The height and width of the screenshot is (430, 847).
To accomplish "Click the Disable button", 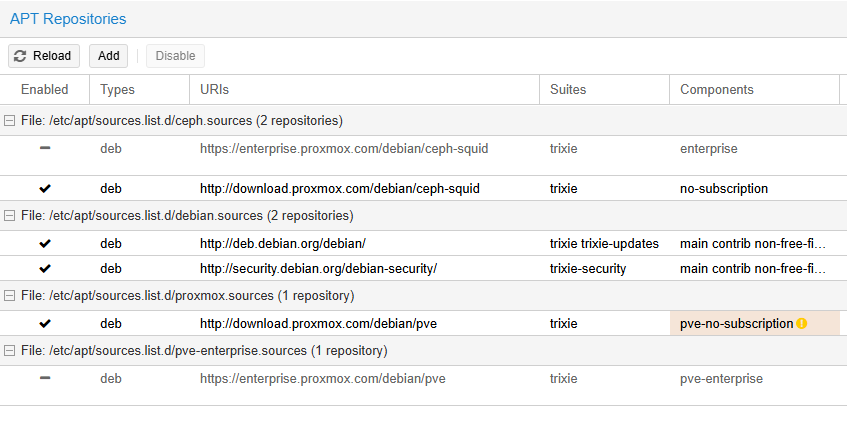I will coord(176,56).
